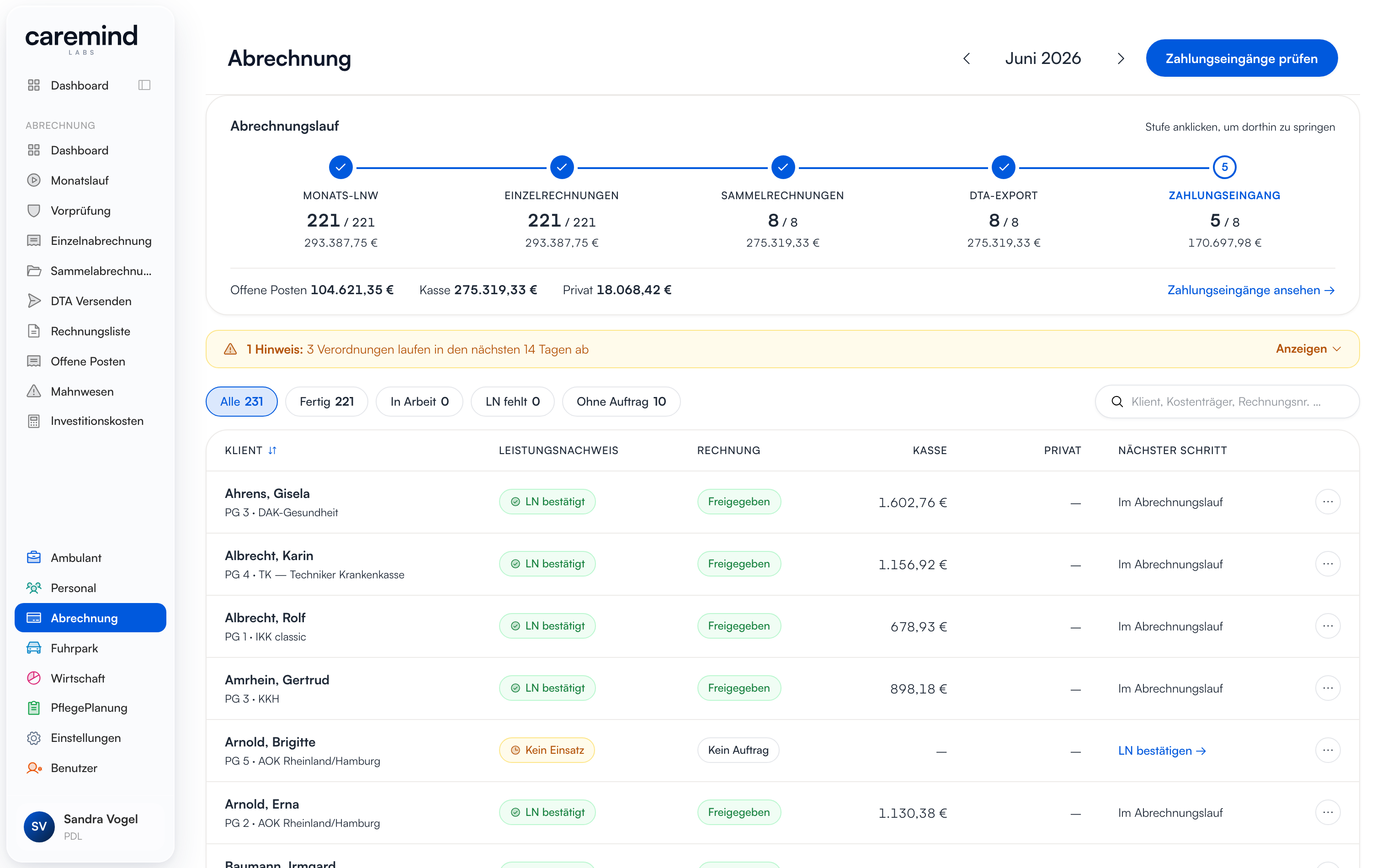This screenshot has width=1382, height=868.
Task: Open Mahnwesen warning section
Action: coord(90,391)
